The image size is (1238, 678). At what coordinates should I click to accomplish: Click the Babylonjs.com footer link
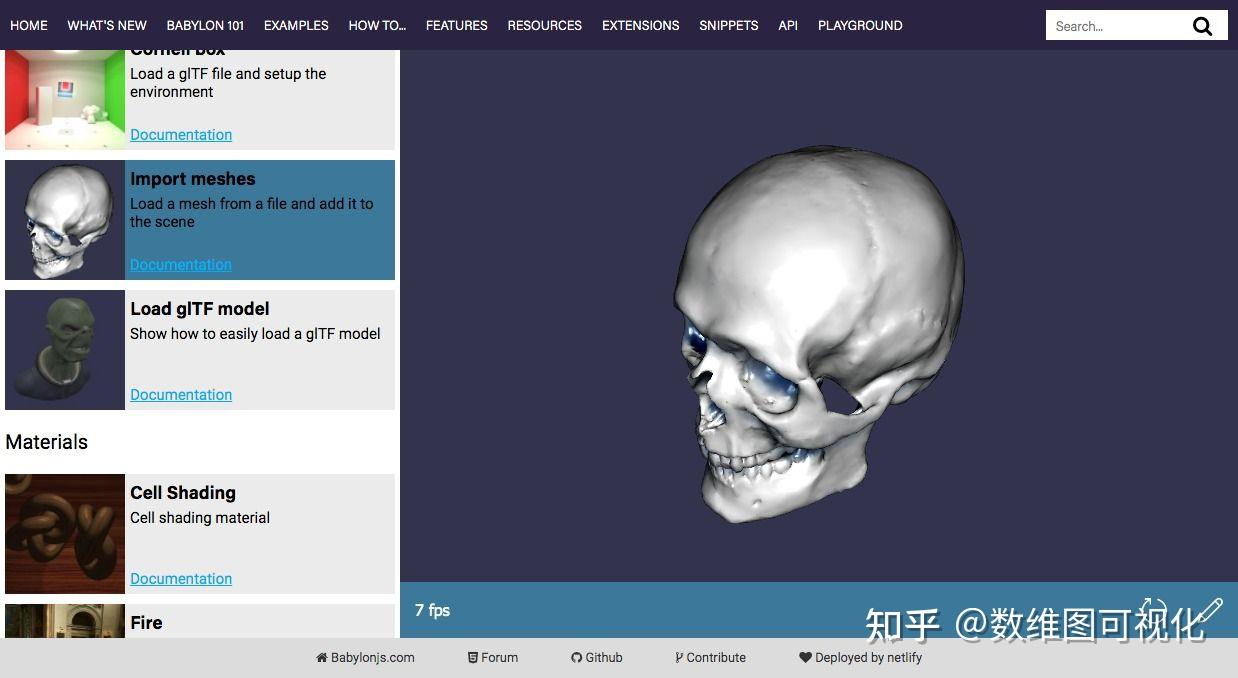pos(371,657)
